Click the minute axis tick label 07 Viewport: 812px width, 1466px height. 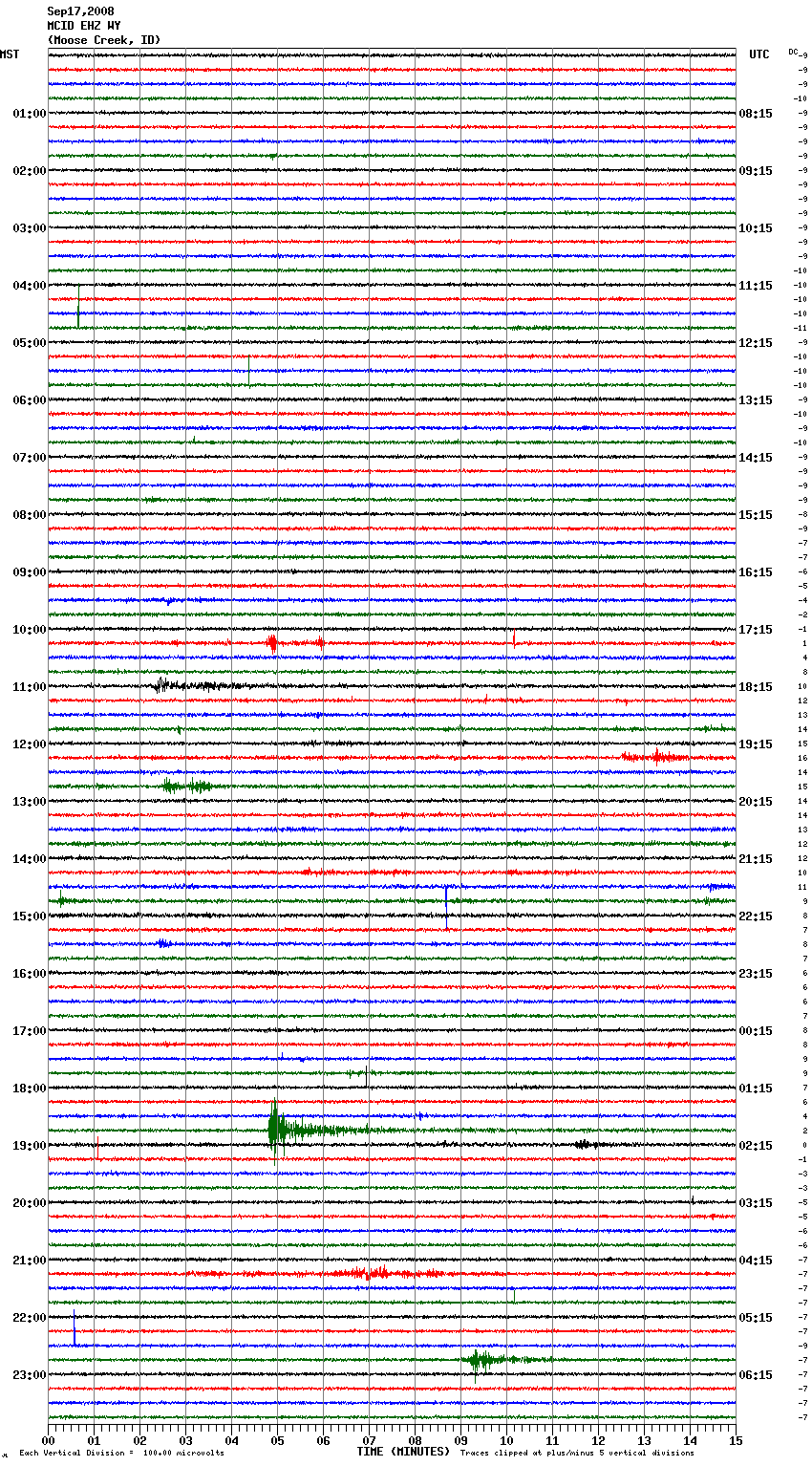pos(370,1440)
